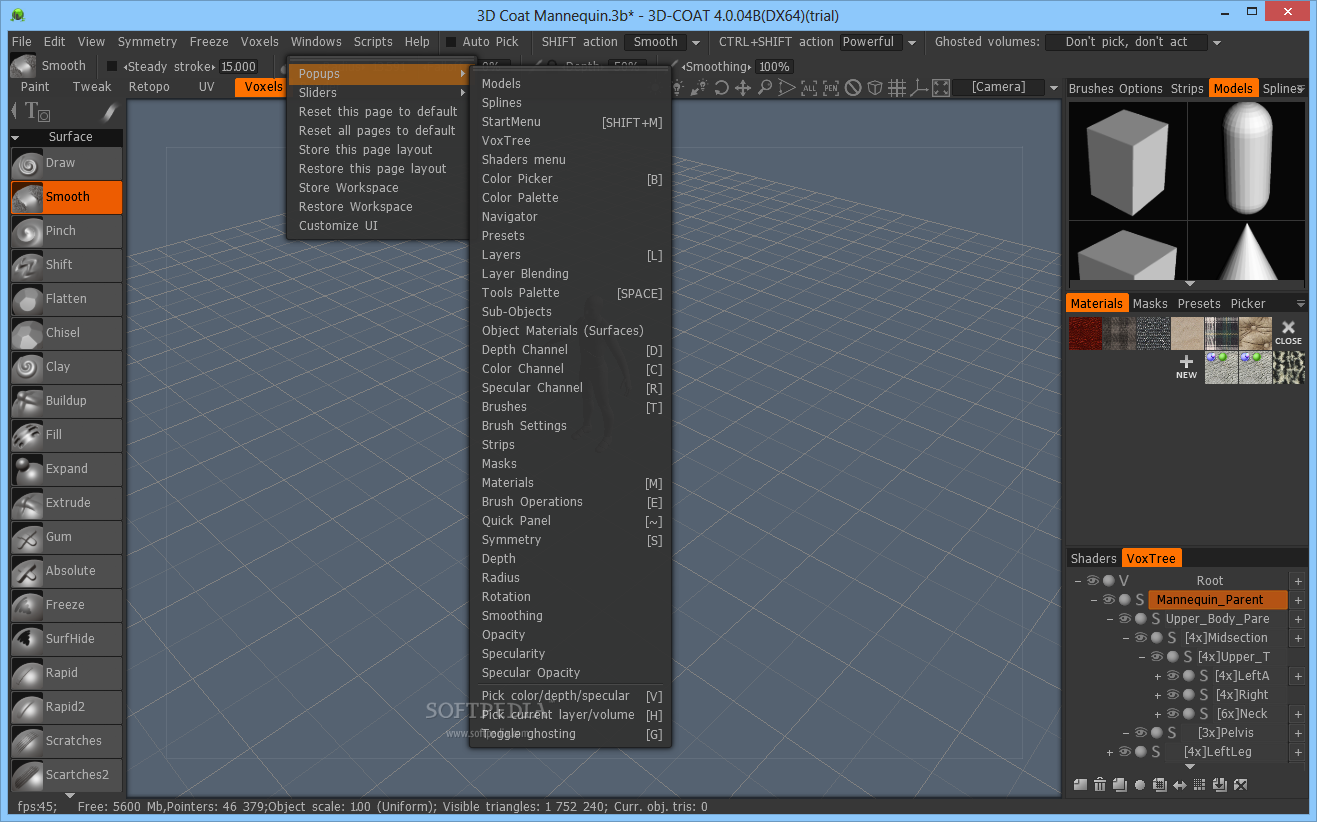Hide the [4x]Midsection layer
The image size is (1317, 822).
[x=1141, y=638]
